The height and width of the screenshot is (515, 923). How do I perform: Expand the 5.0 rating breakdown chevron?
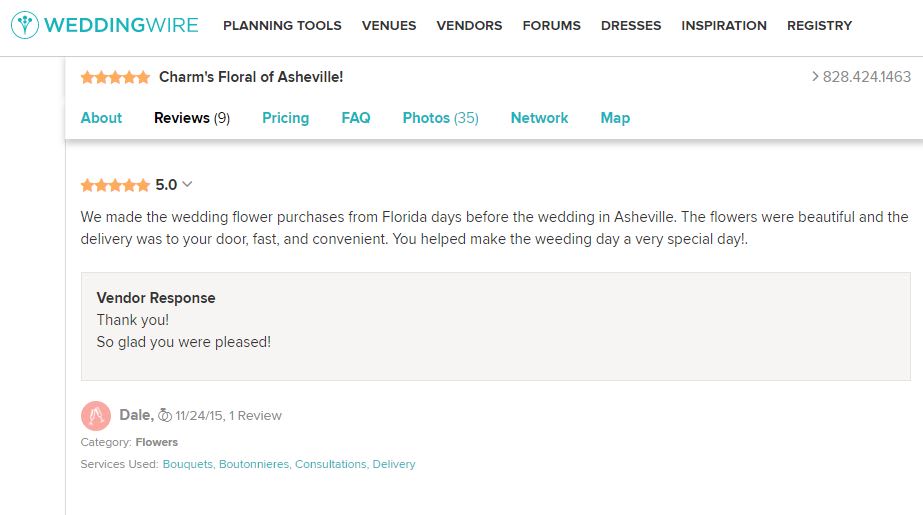point(187,184)
